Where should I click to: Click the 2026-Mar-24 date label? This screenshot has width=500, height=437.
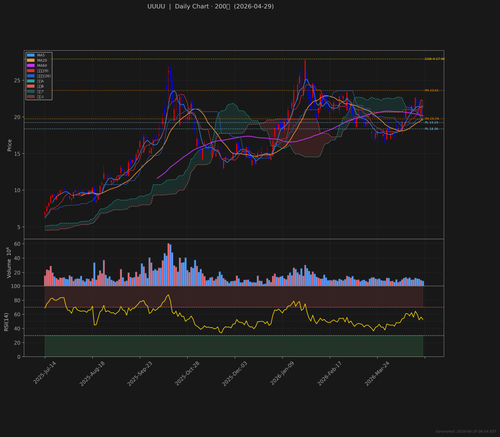pyautogui.click(x=377, y=373)
